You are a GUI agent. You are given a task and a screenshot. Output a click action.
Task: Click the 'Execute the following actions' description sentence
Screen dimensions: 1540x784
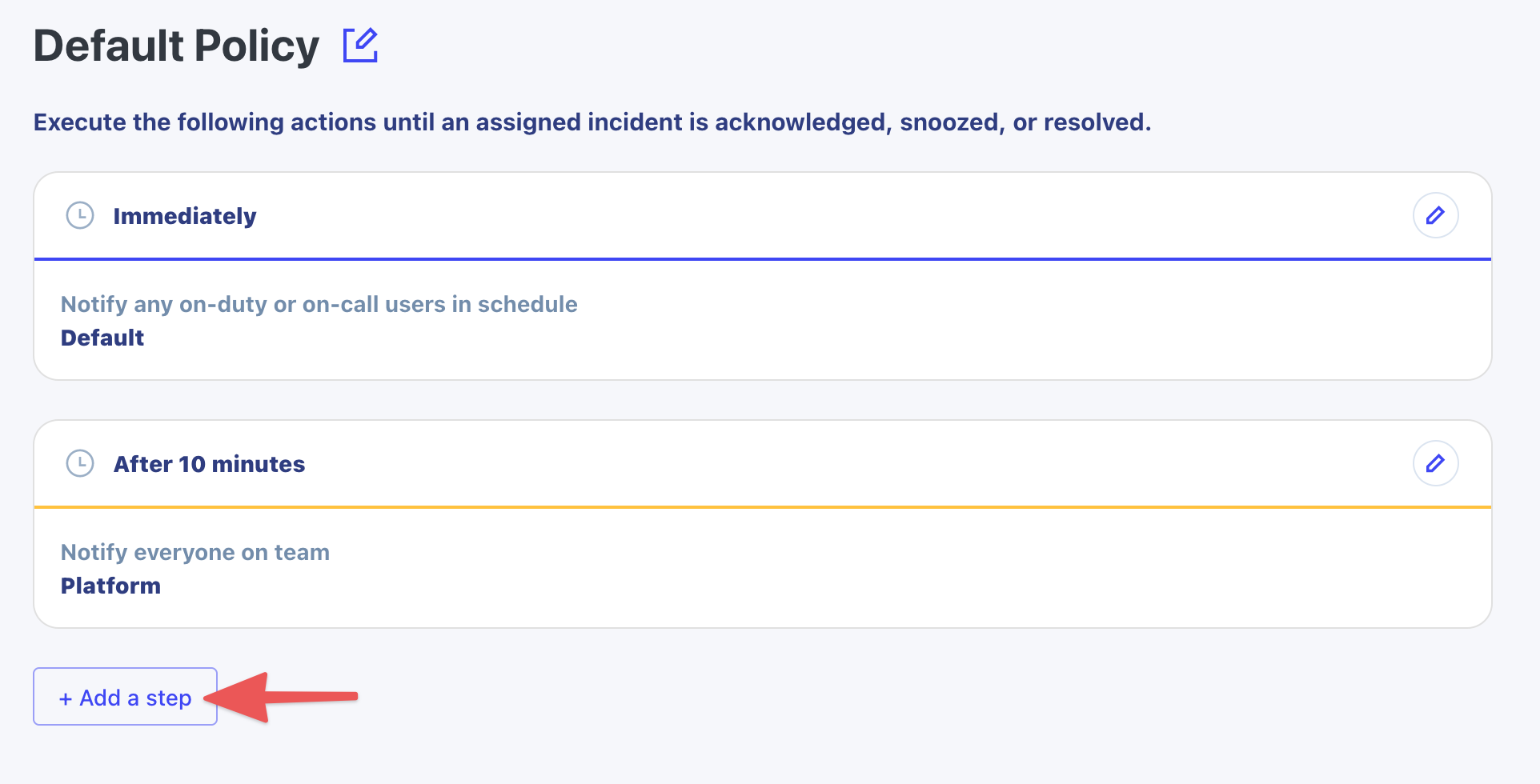tap(592, 122)
